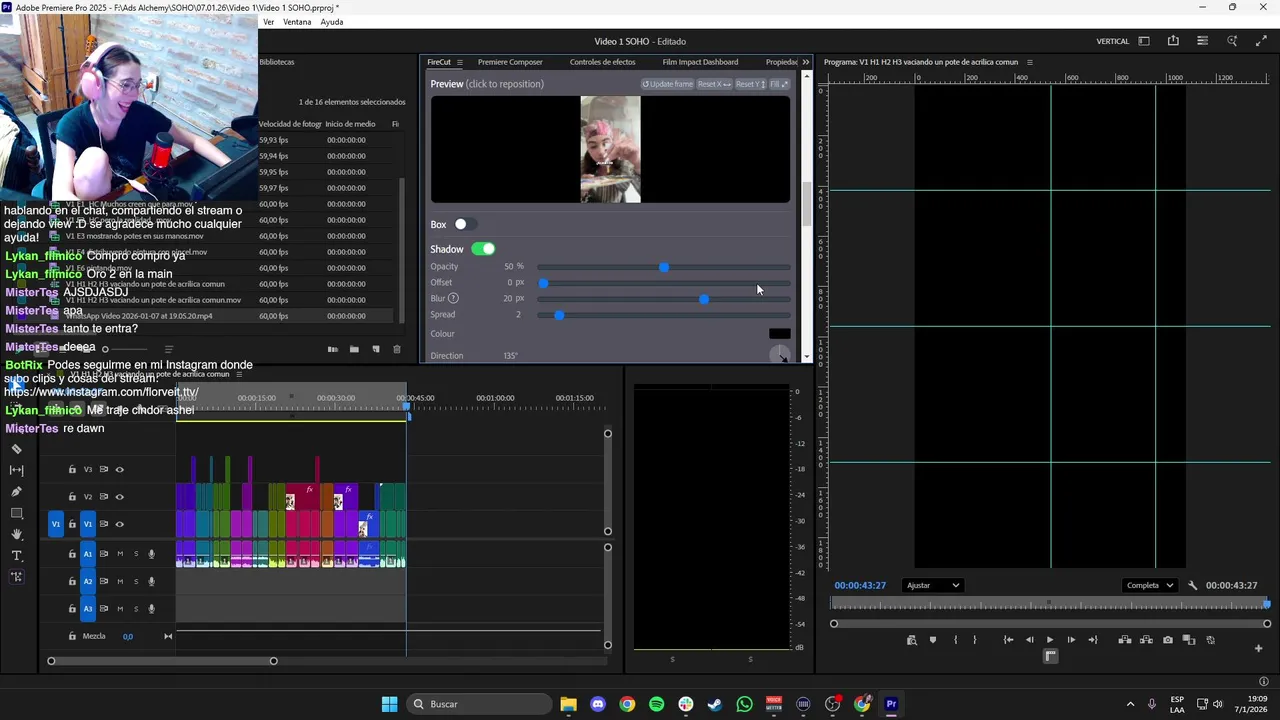Open the Ajustar zoom level dropdown
Viewport: 1280px width, 720px height.
[x=932, y=586]
